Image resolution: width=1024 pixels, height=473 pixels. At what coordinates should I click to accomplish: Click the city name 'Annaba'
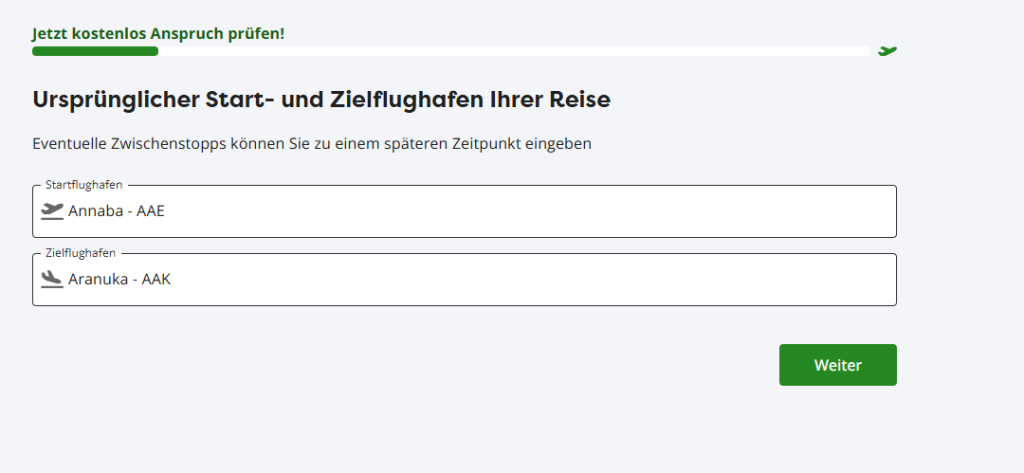pyautogui.click(x=92, y=211)
